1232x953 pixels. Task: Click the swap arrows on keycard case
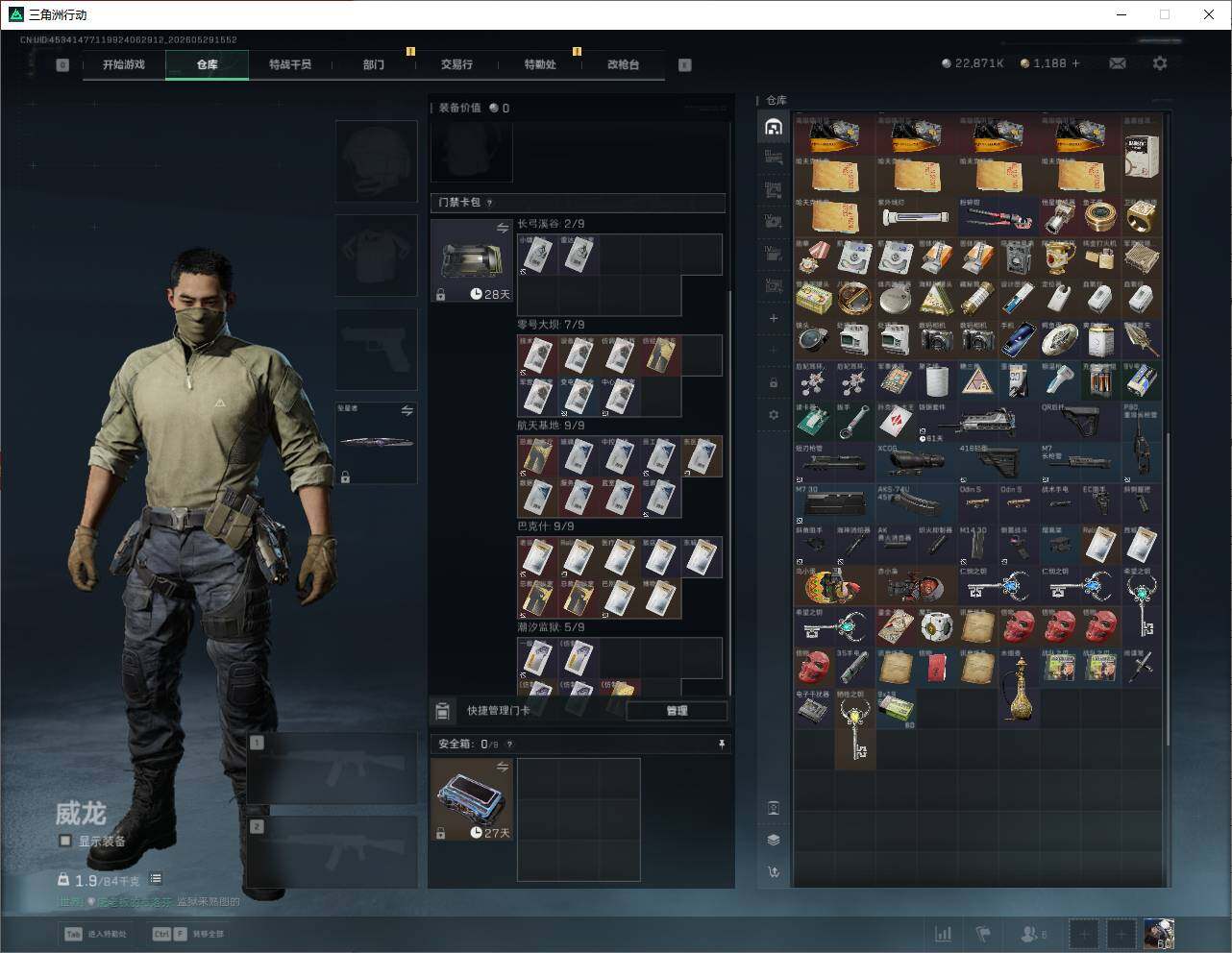502,229
